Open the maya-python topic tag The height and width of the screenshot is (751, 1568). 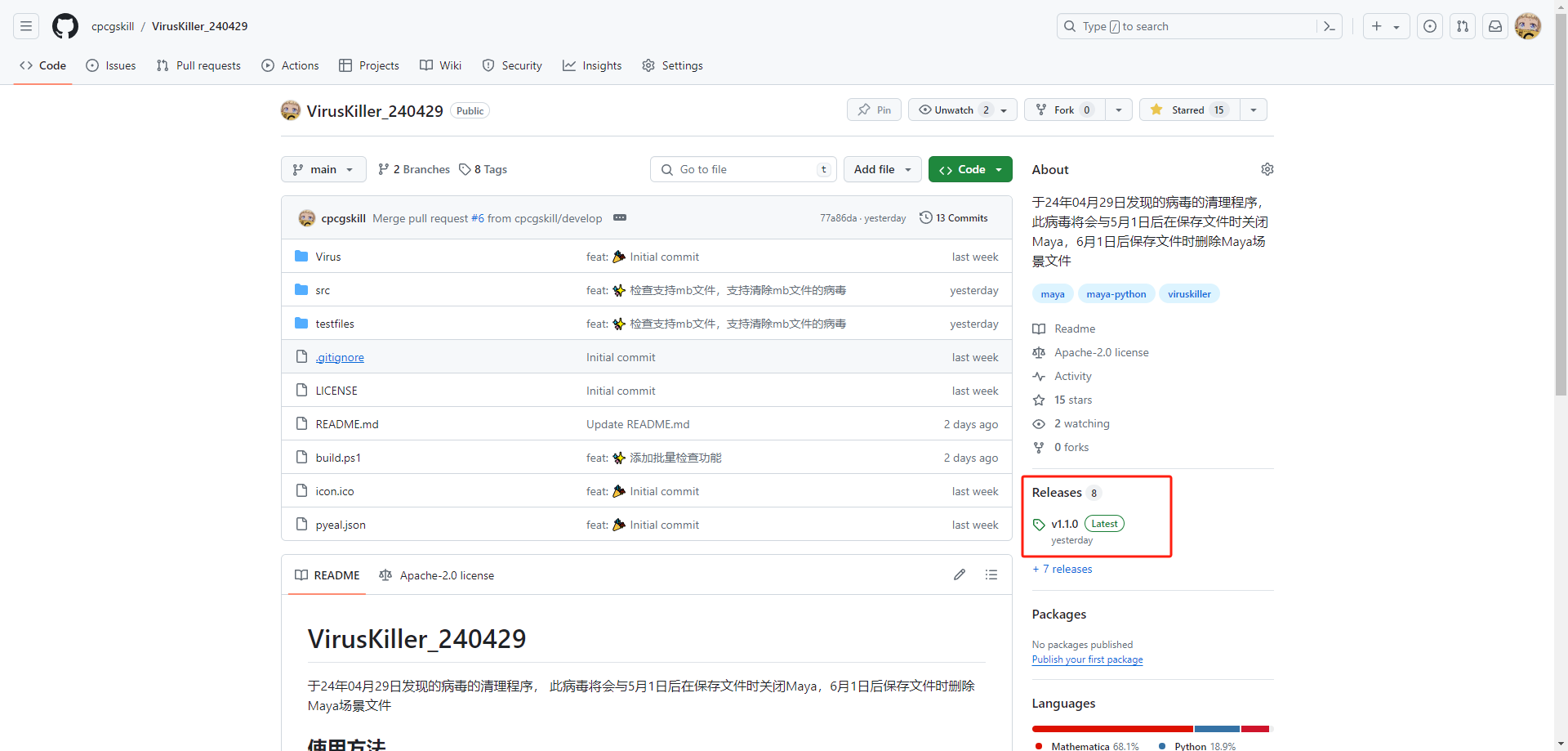coord(1116,294)
